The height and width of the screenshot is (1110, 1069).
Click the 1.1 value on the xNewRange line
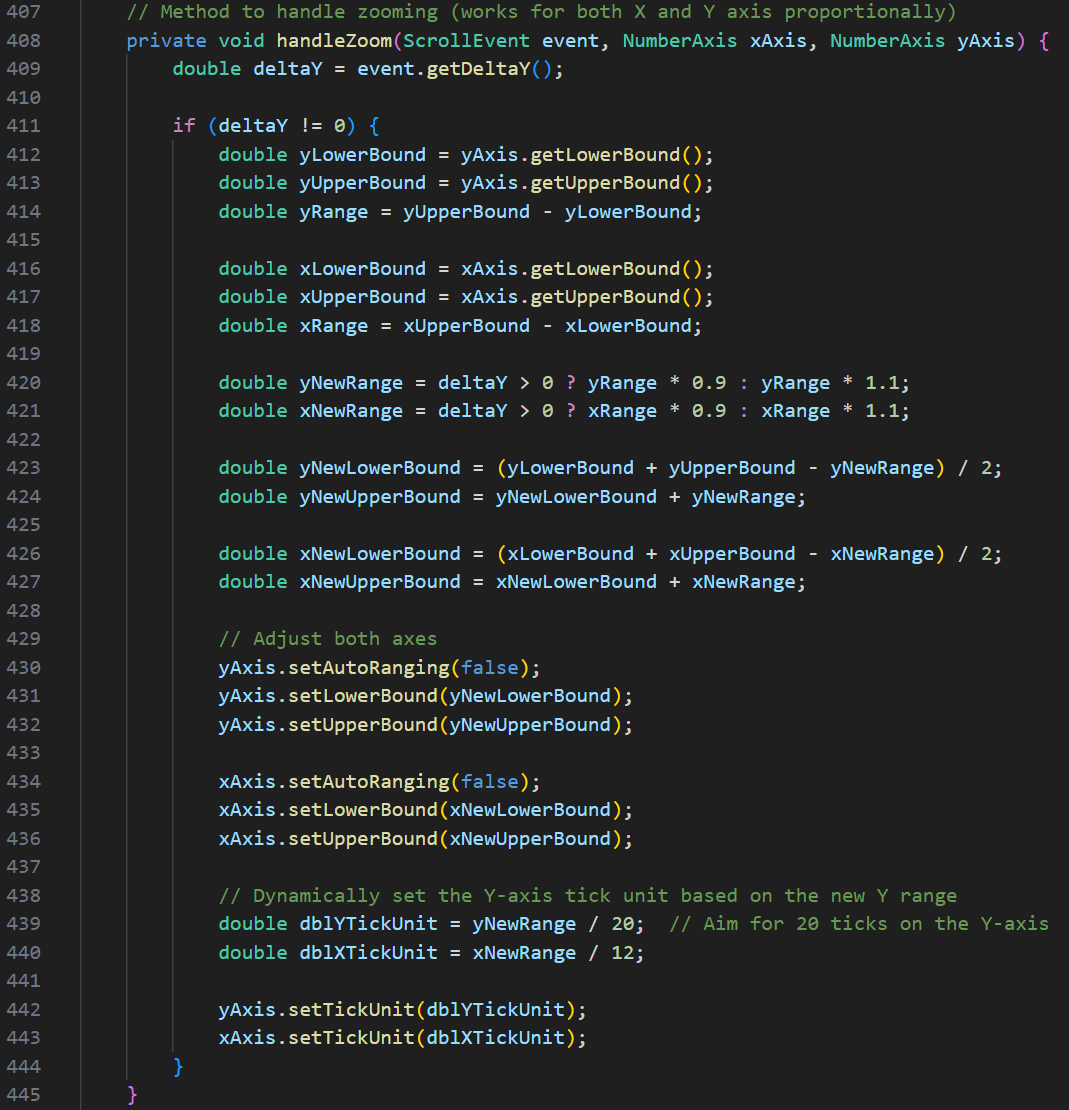click(x=881, y=411)
